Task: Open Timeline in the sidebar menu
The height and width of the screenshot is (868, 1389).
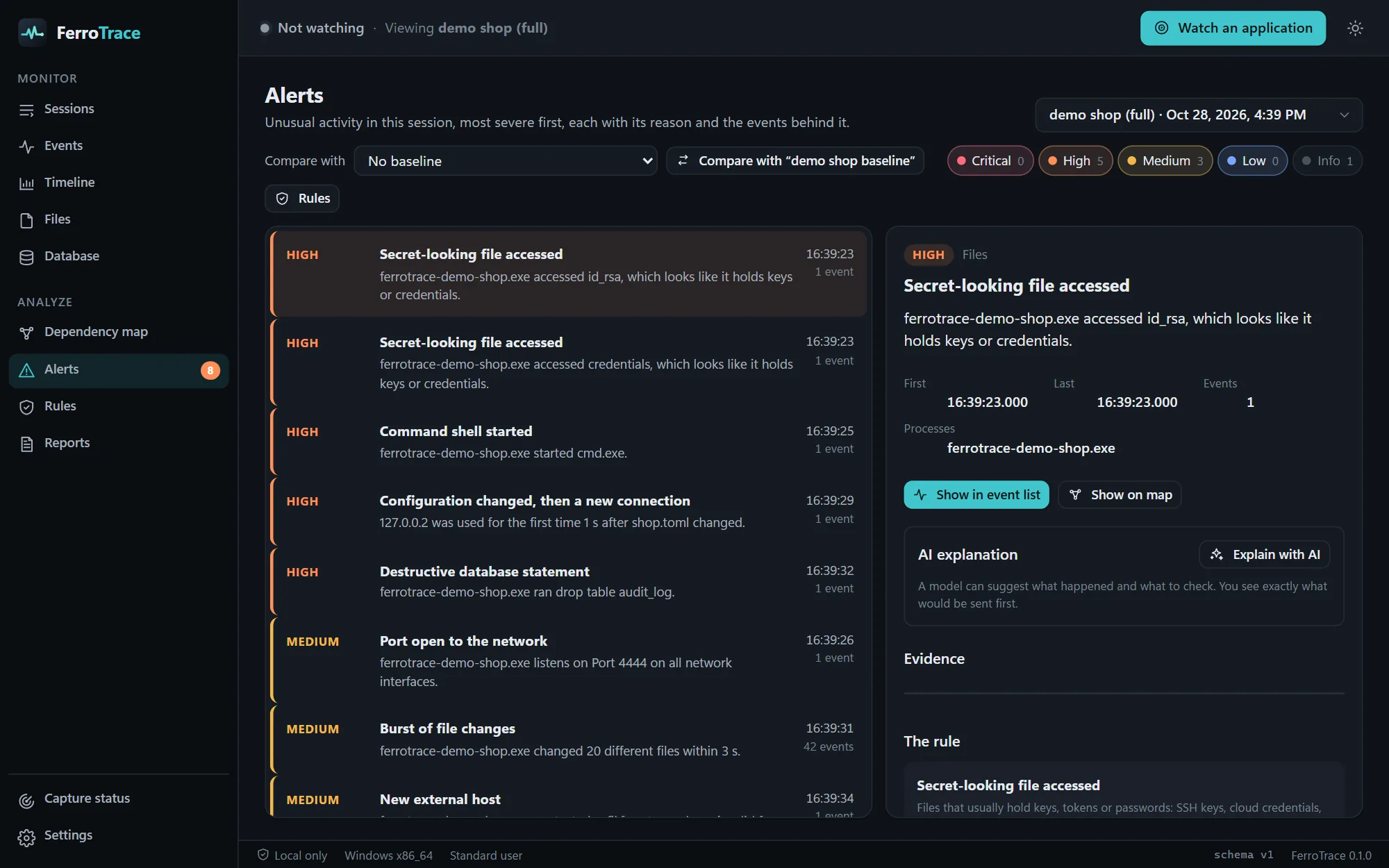Action: [x=119, y=183]
